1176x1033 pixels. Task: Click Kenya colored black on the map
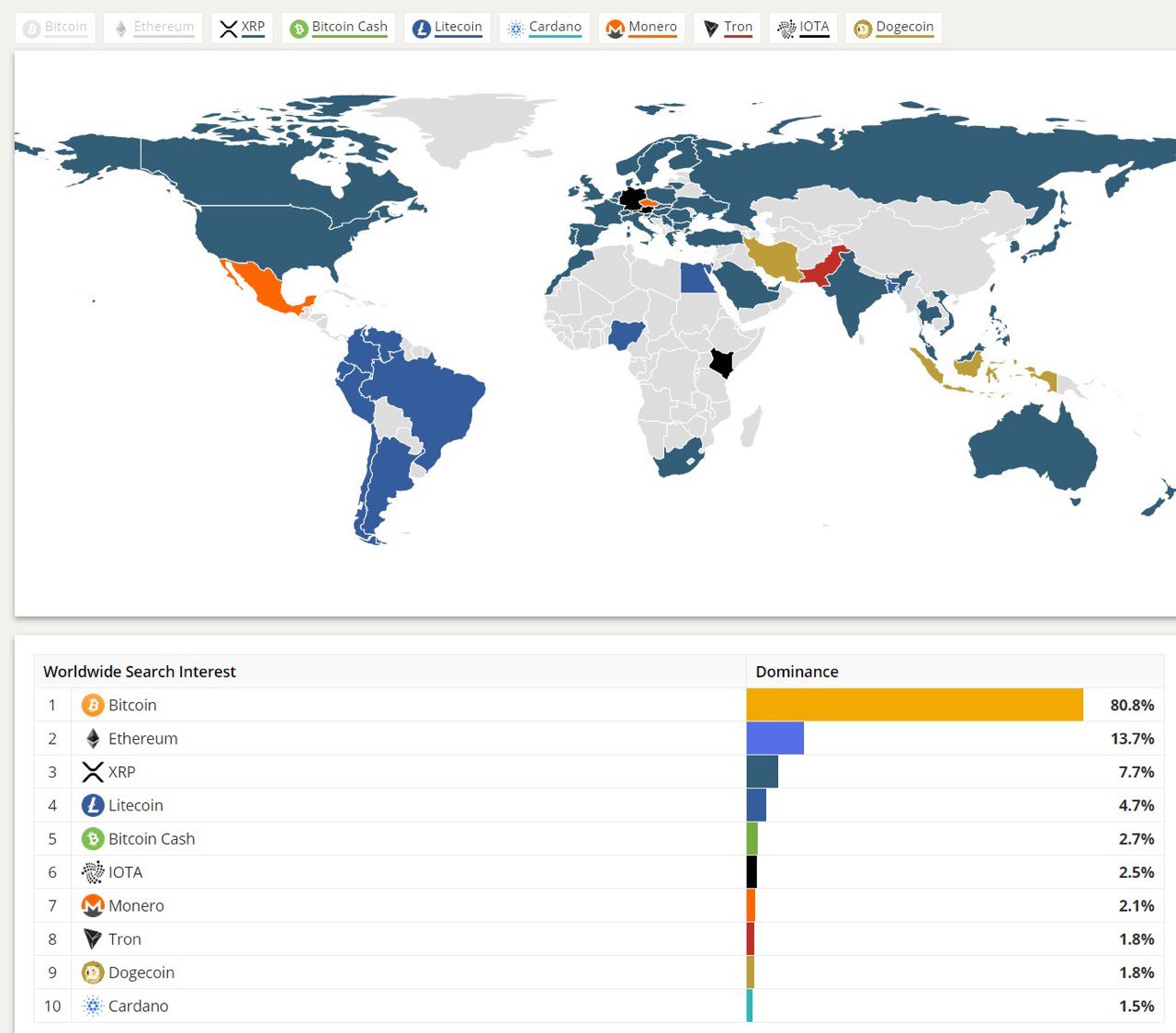point(722,363)
